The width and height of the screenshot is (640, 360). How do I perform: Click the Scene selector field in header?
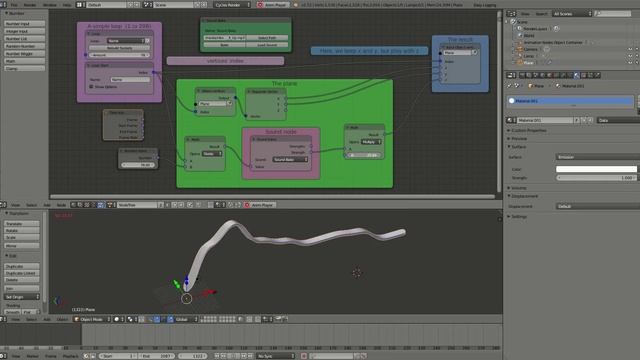(172, 5)
